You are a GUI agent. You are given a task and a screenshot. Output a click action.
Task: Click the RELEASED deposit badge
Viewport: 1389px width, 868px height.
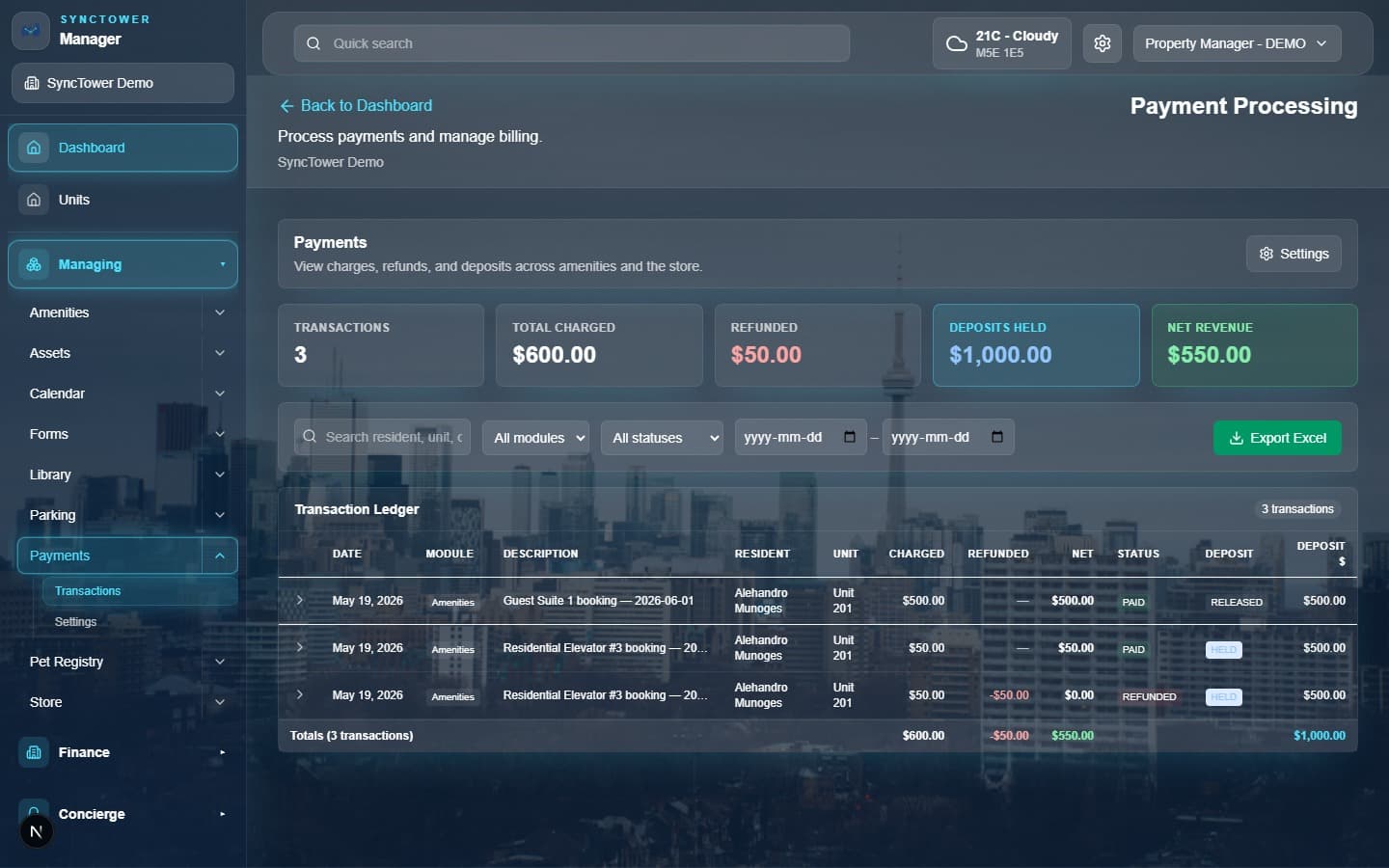[x=1237, y=602]
